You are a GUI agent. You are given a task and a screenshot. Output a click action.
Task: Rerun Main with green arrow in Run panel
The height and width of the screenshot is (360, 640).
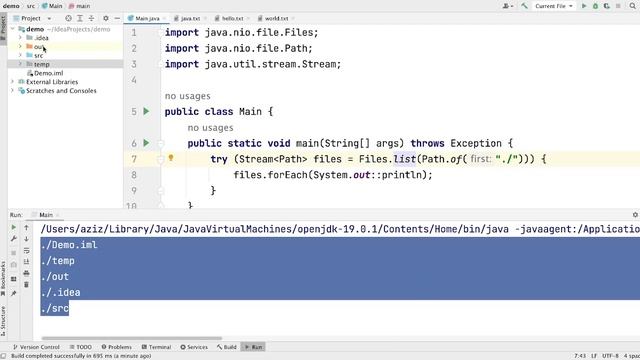click(13, 227)
